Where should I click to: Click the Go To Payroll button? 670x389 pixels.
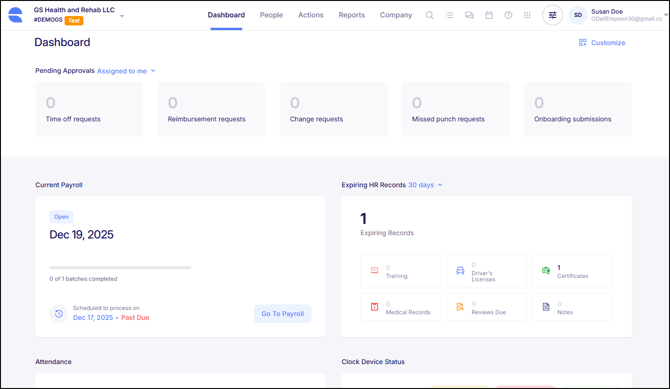(282, 314)
